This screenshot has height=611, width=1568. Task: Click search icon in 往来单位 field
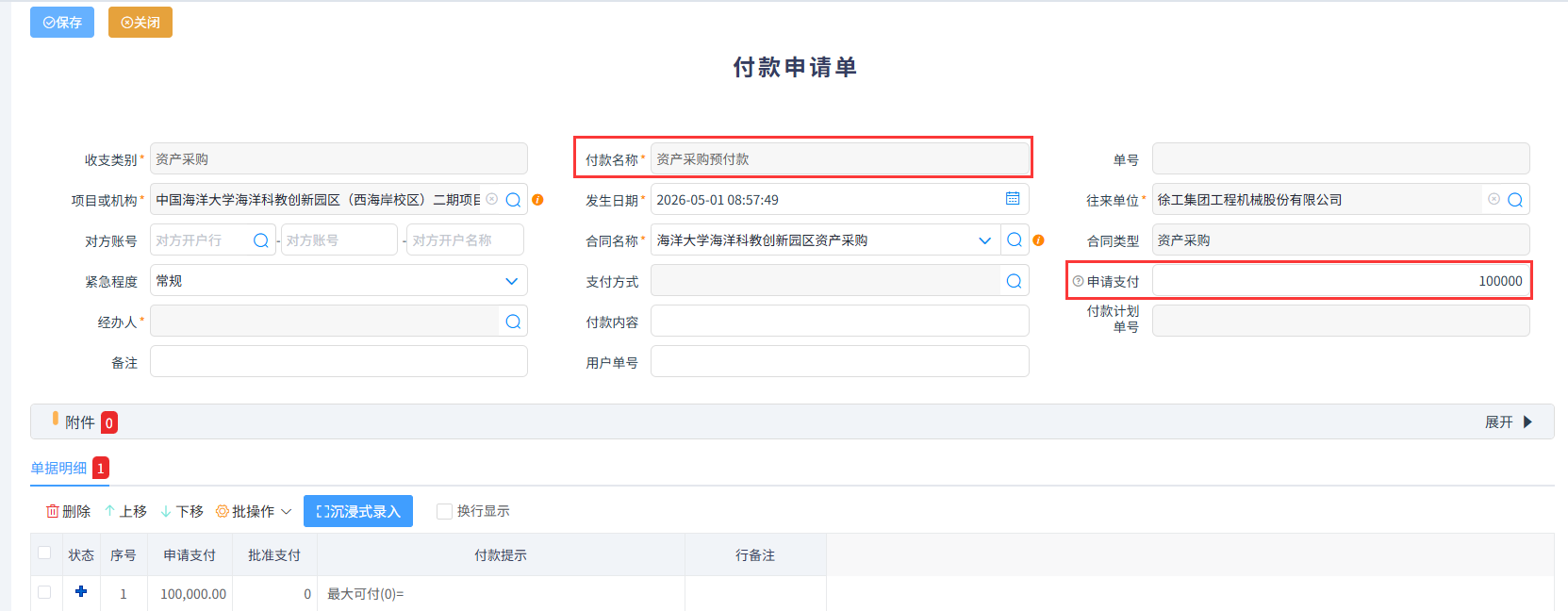(x=1515, y=200)
